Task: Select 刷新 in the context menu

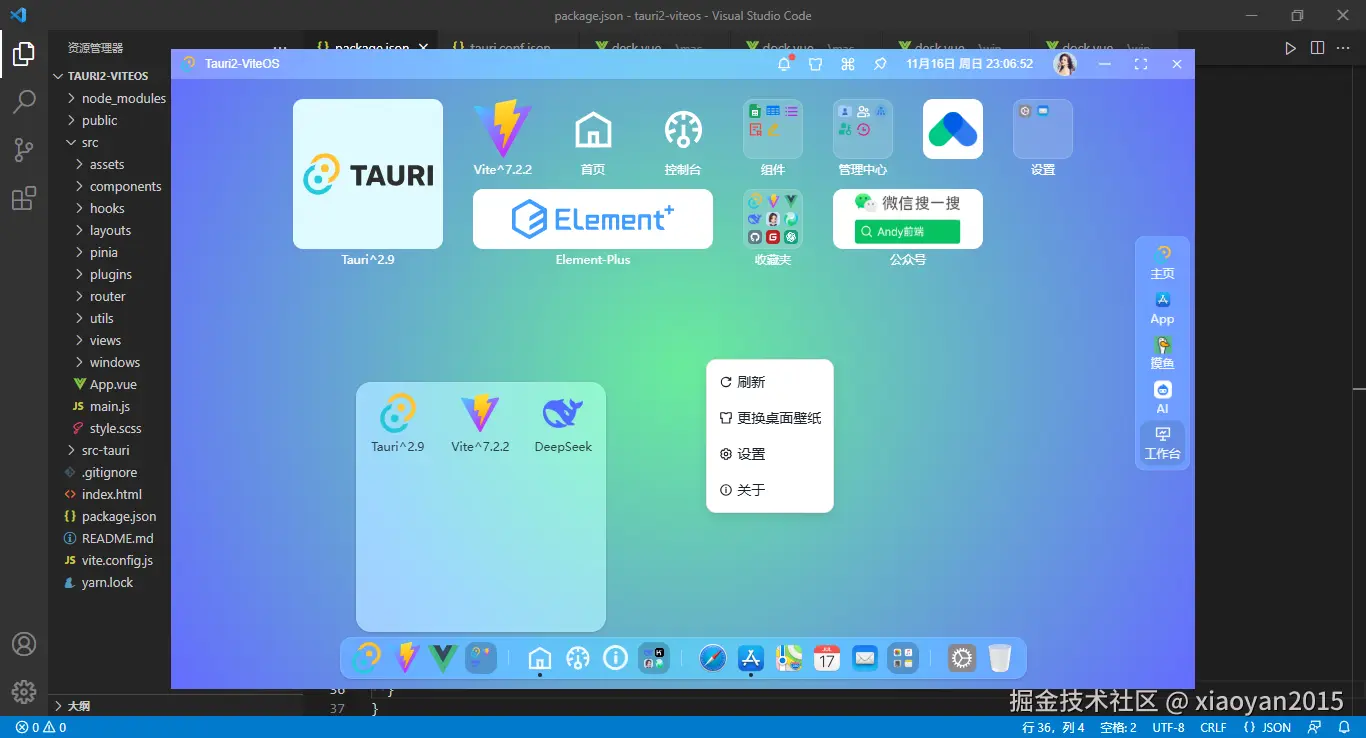Action: (x=770, y=382)
